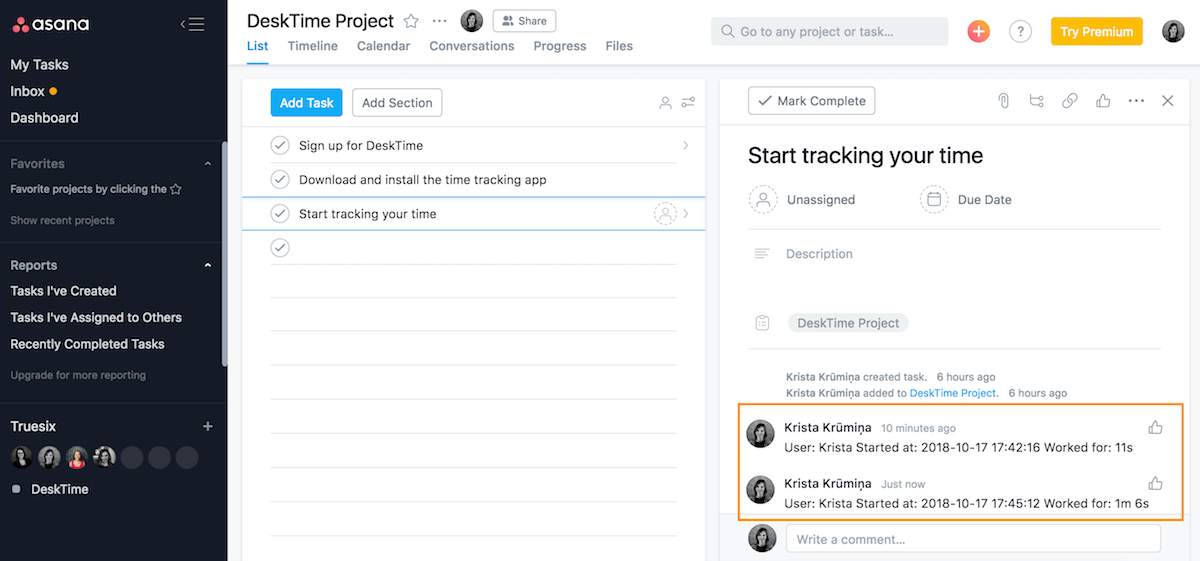Collapse the Favorites section
This screenshot has width=1200, height=561.
[208, 164]
